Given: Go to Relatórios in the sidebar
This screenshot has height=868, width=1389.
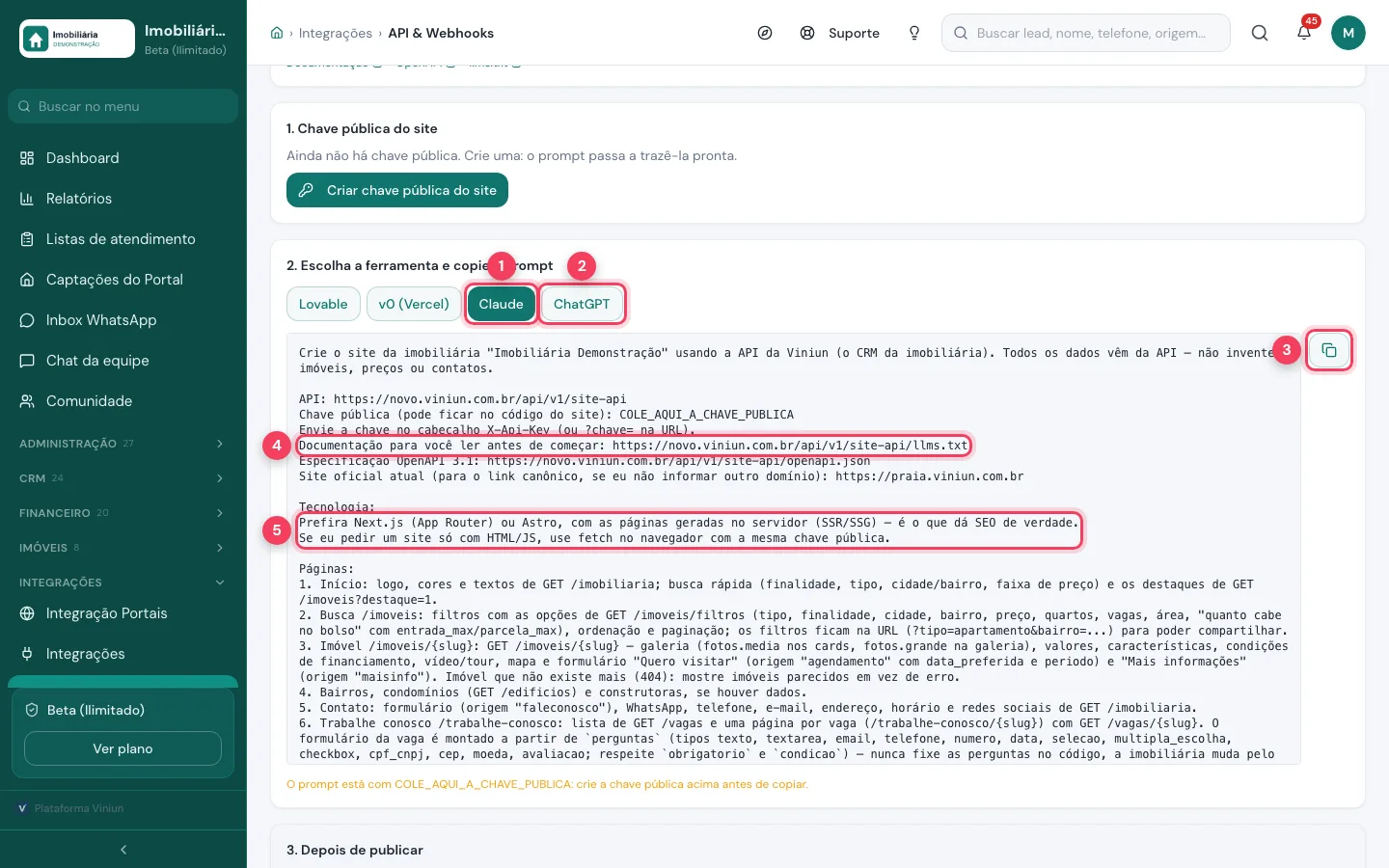Looking at the screenshot, I should pyautogui.click(x=123, y=199).
